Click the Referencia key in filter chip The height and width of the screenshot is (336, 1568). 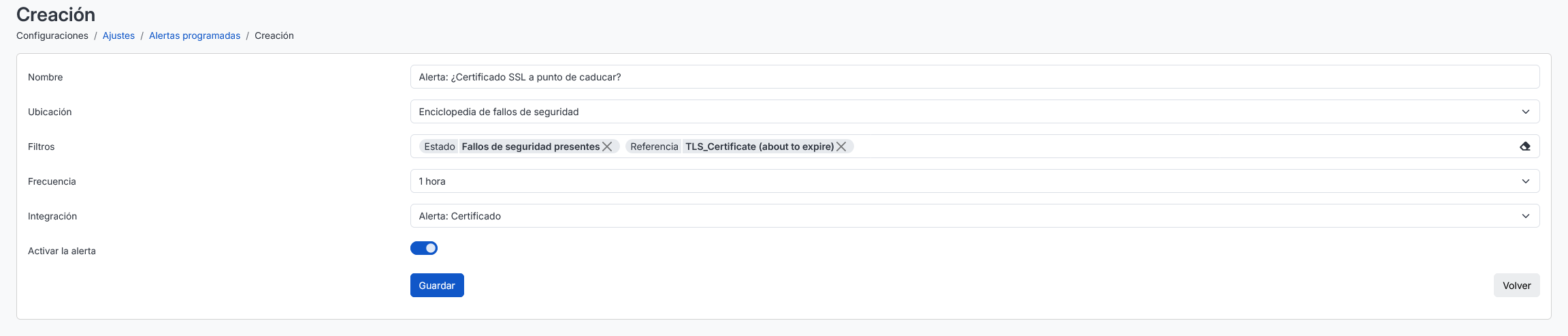[x=654, y=147]
